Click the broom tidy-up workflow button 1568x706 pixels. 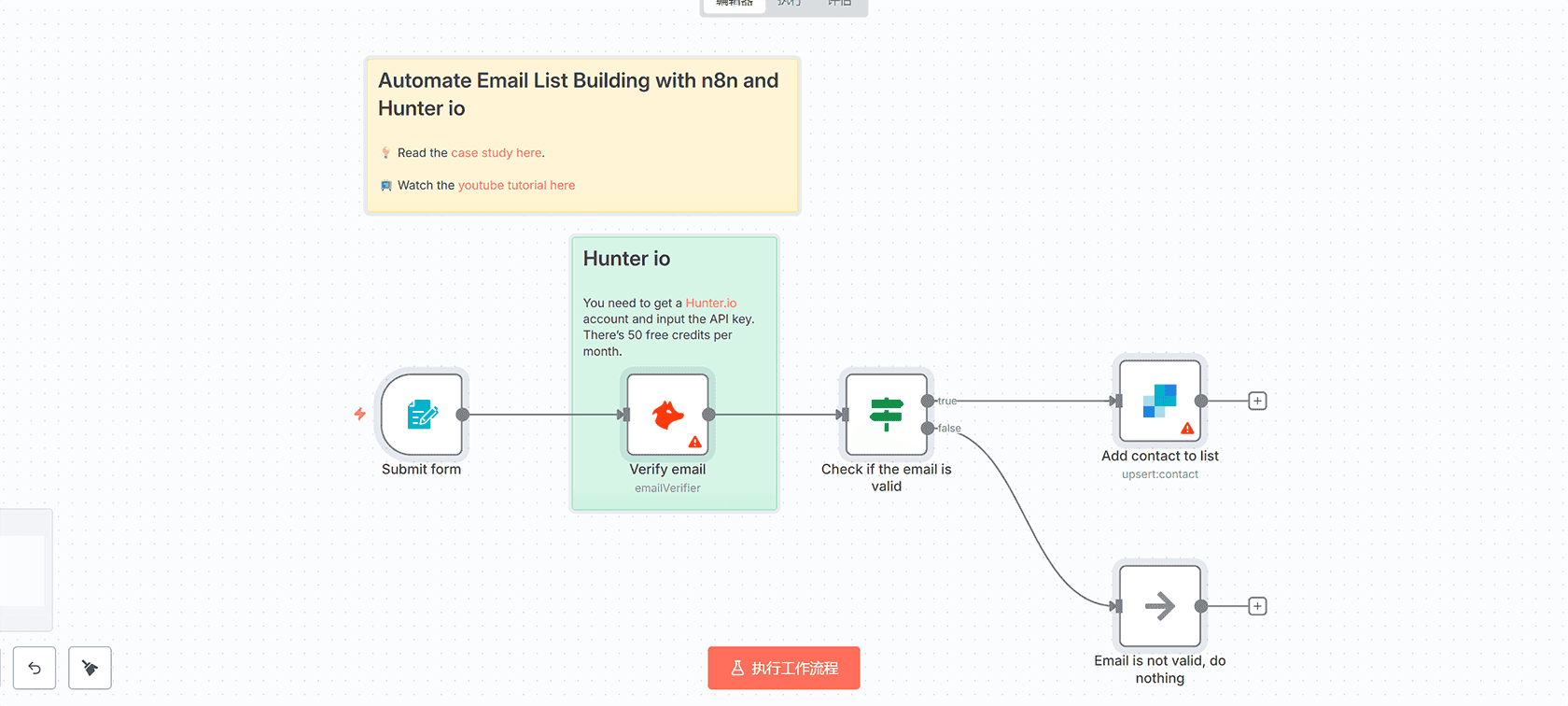[x=90, y=668]
